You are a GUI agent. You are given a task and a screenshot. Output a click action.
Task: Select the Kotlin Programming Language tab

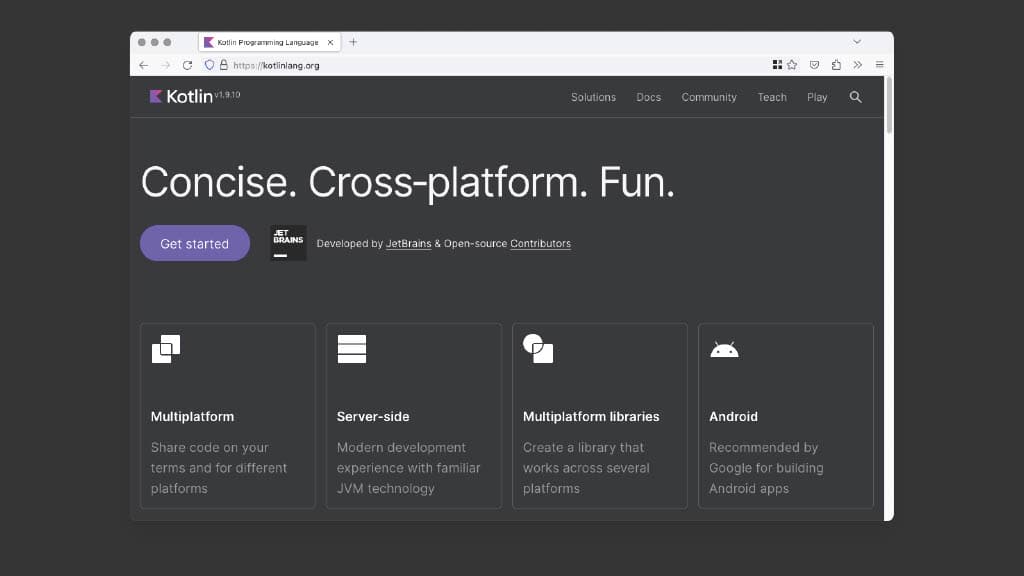point(270,42)
